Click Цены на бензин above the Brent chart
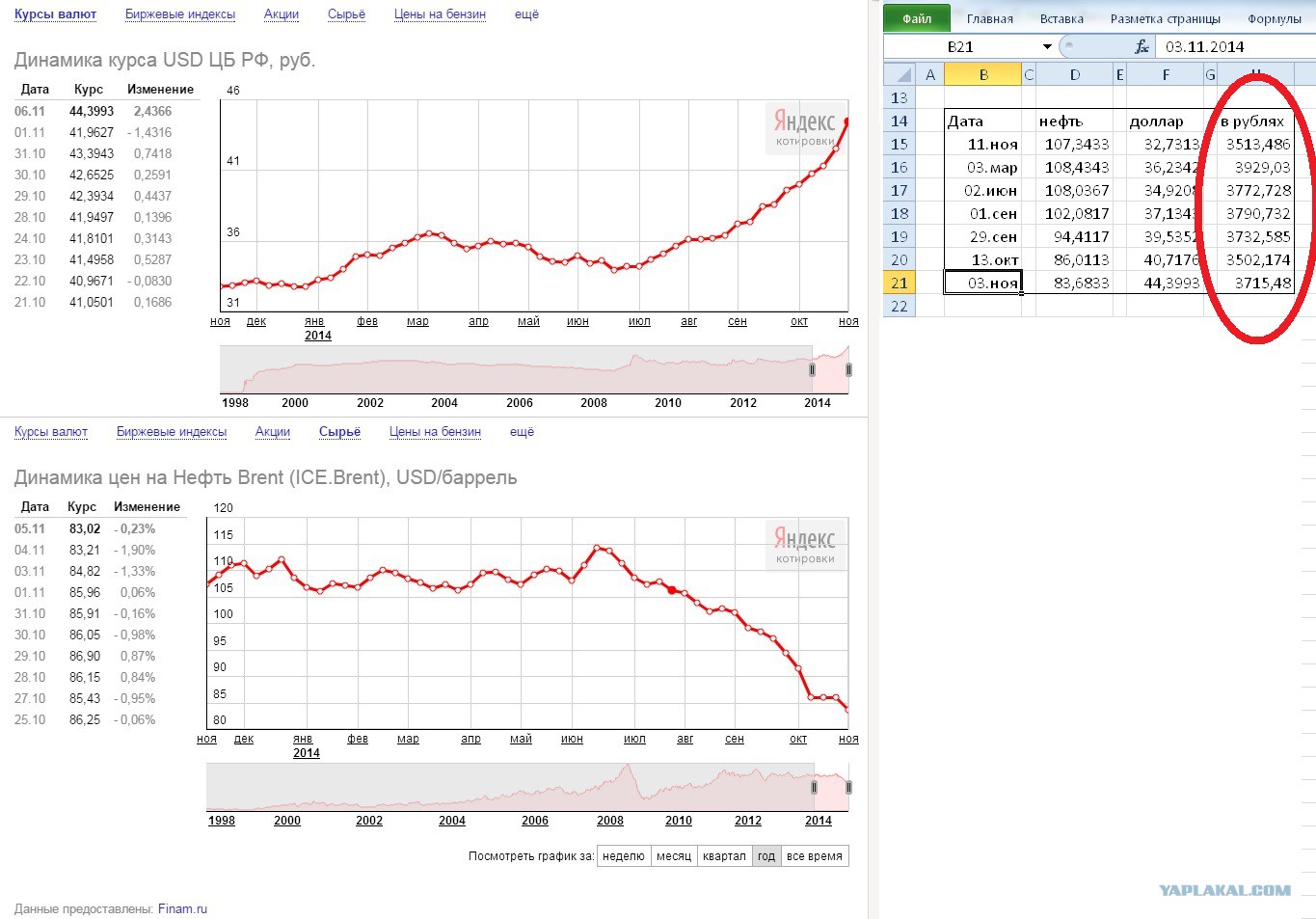1316x919 pixels. [436, 432]
